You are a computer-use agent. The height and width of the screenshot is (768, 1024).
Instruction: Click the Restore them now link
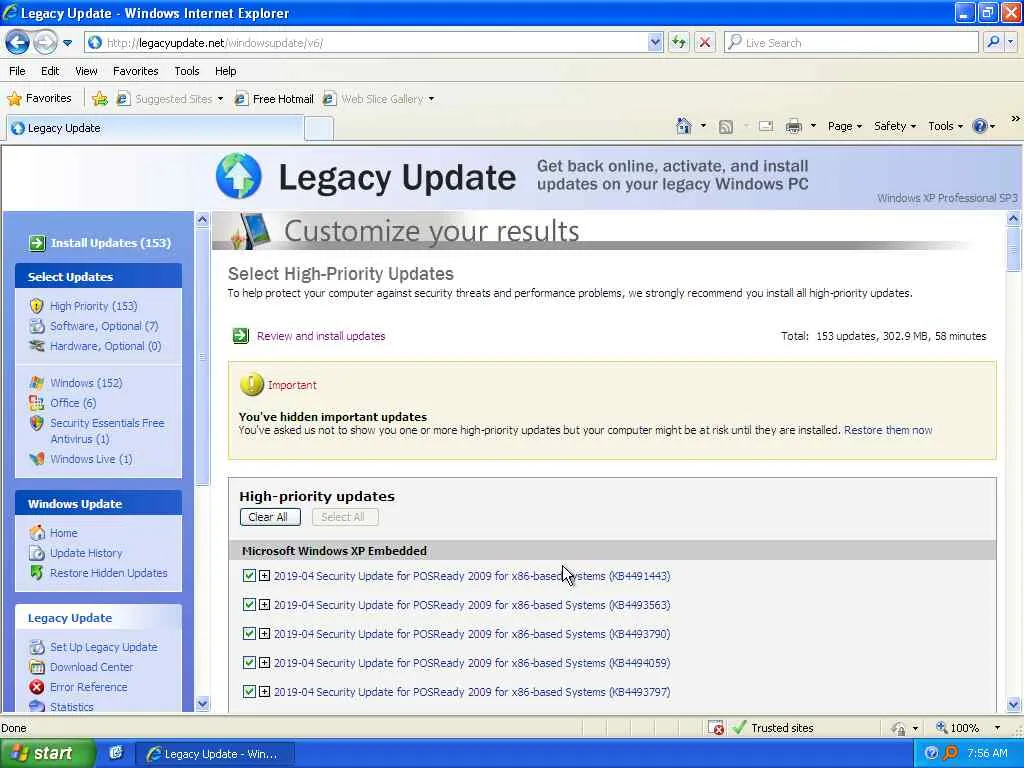[888, 430]
